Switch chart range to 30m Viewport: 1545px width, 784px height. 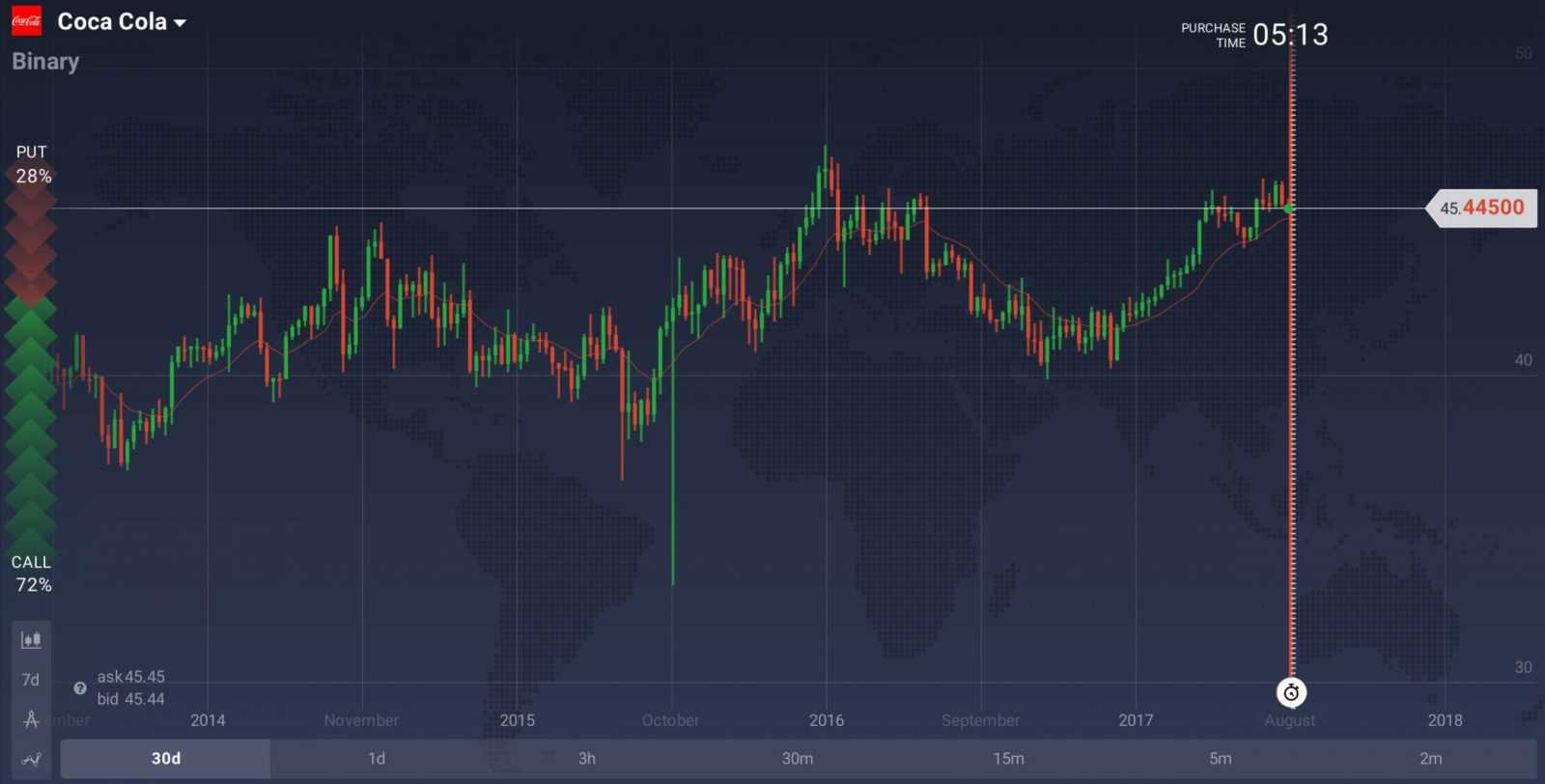point(798,759)
